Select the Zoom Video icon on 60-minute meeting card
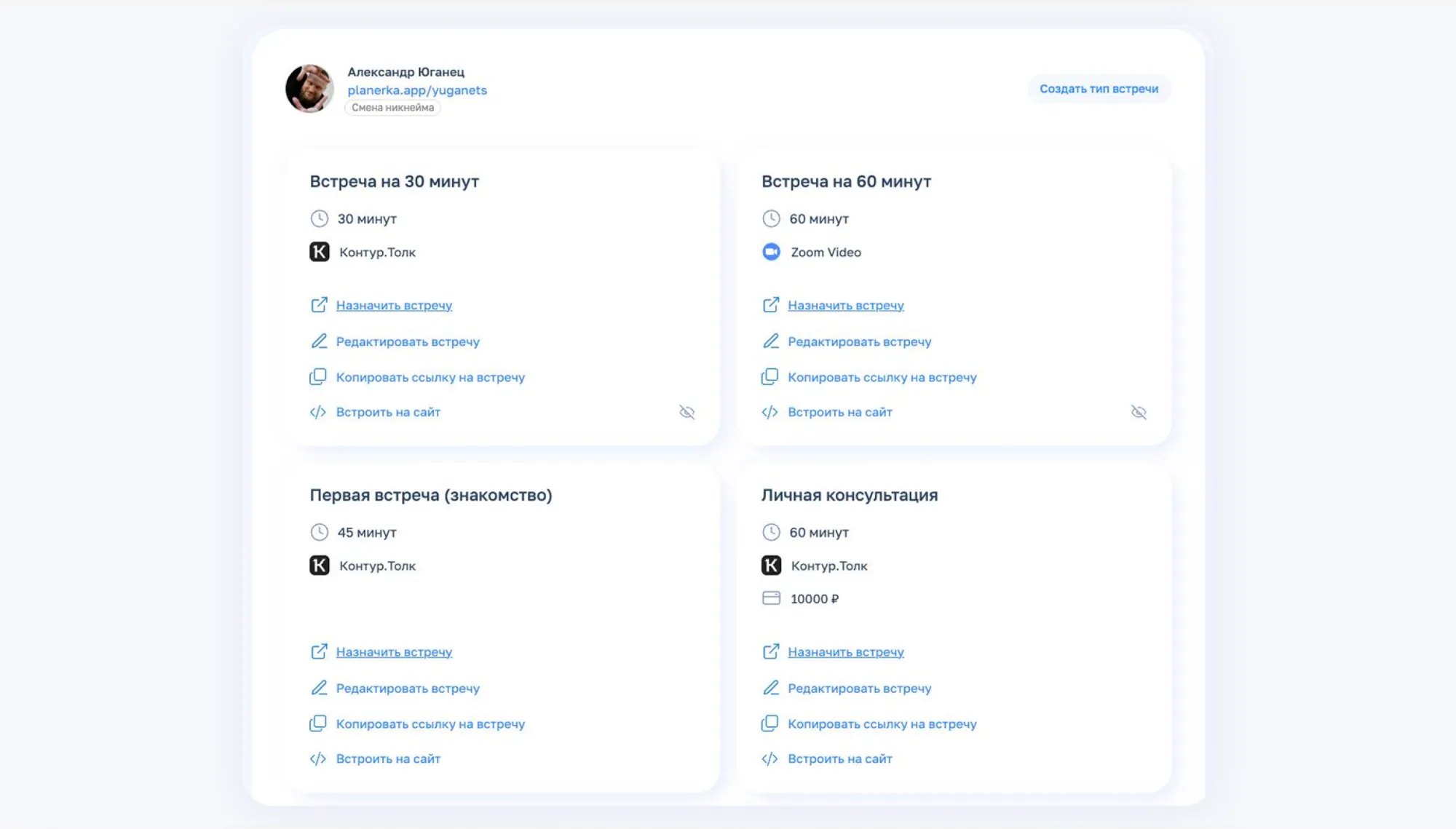Screen dimensions: 1456x829 (x=771, y=252)
